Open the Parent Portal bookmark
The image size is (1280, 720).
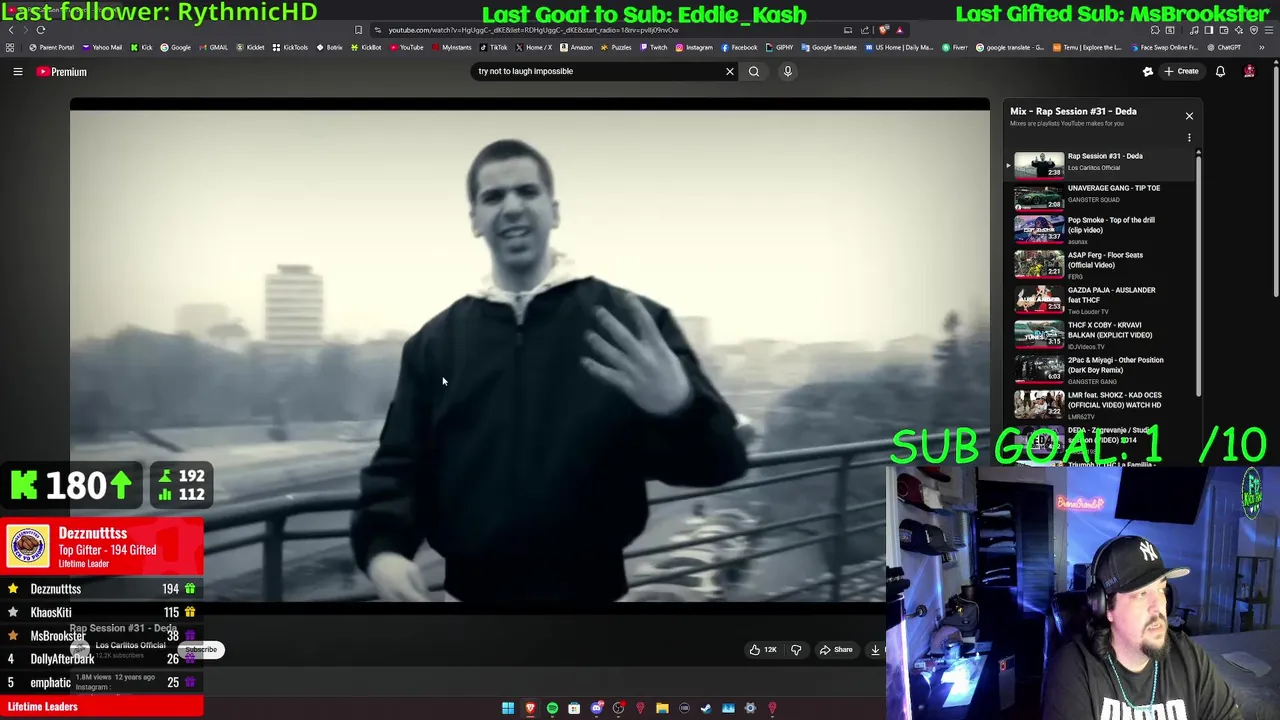52,47
